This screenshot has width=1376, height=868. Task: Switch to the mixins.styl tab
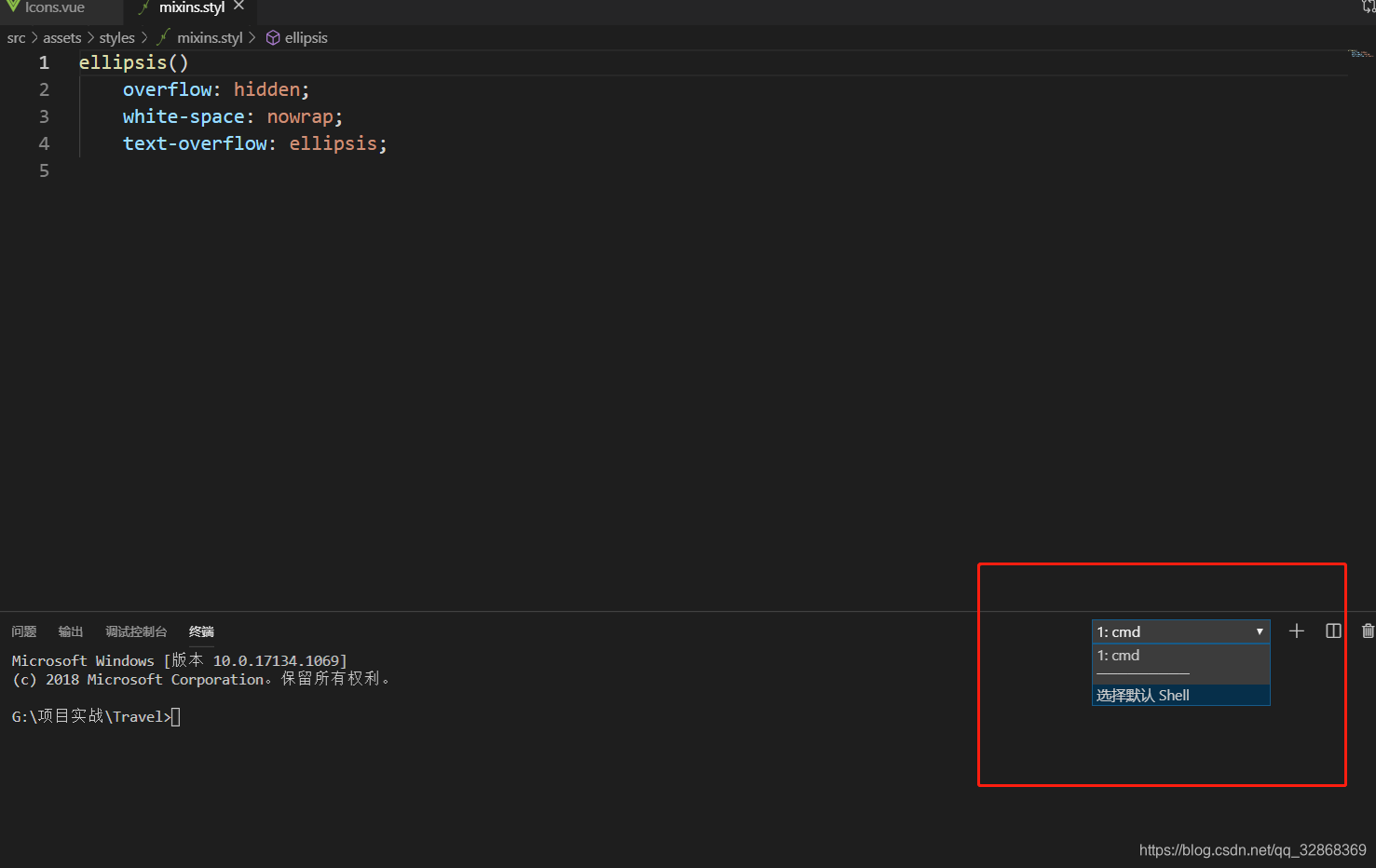(191, 7)
